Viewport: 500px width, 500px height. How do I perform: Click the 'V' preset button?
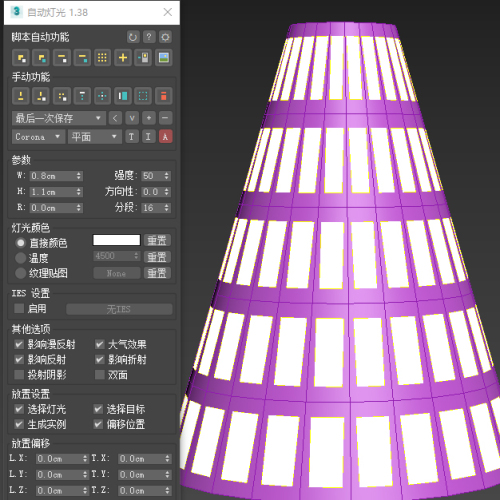point(132,118)
